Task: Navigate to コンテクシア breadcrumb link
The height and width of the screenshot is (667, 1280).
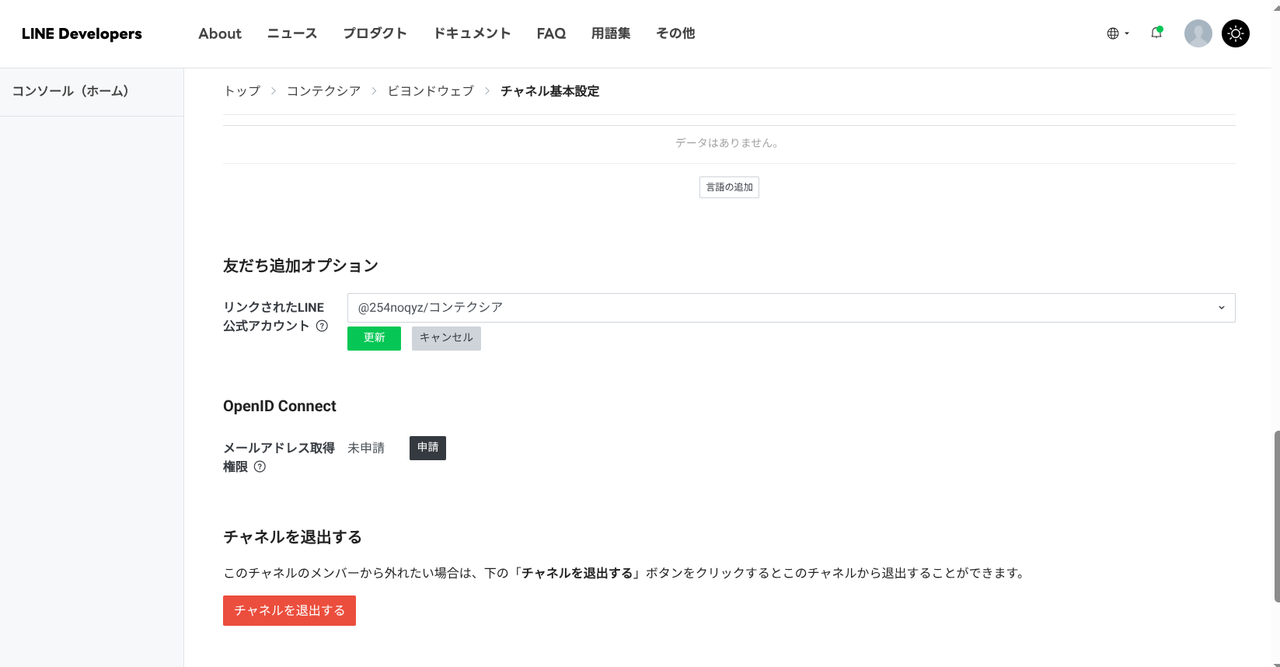Action: click(x=323, y=91)
